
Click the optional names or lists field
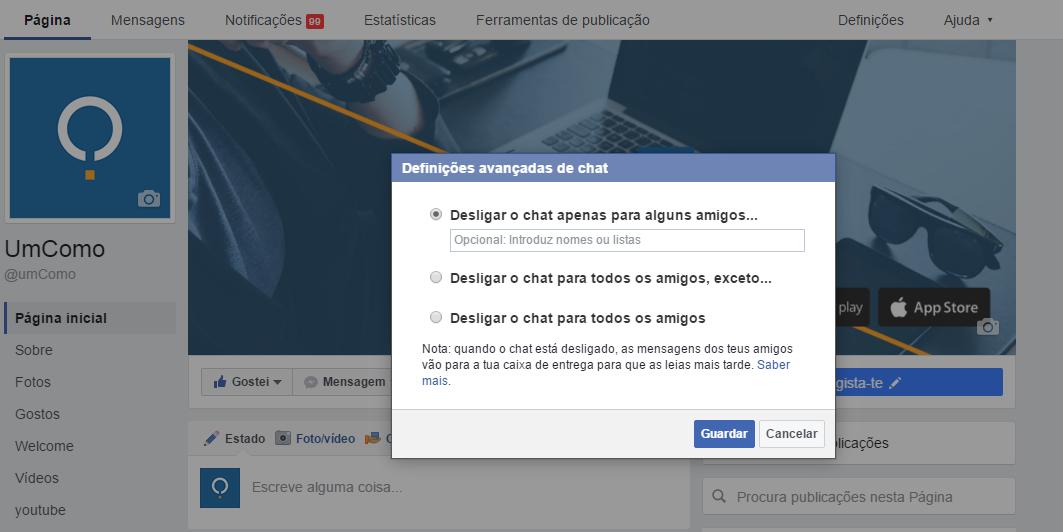[x=627, y=240]
